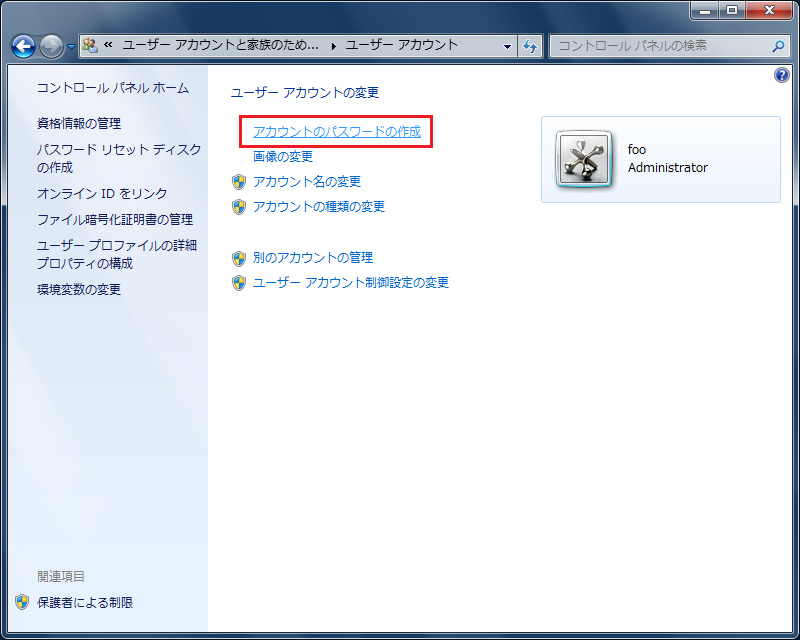Open アカウントの種類の変更 link

pyautogui.click(x=318, y=207)
